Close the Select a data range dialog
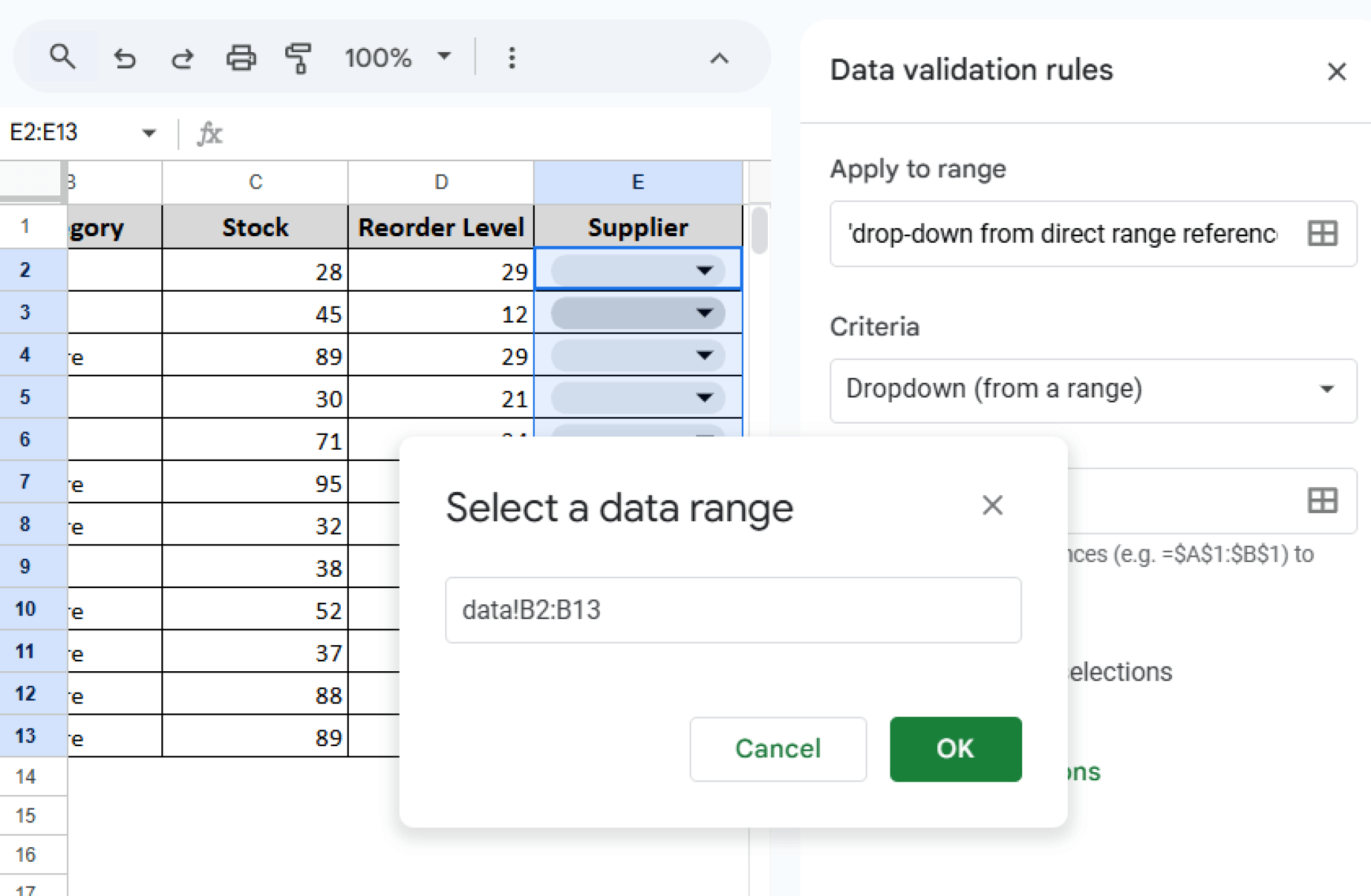Image resolution: width=1371 pixels, height=896 pixels. point(993,506)
